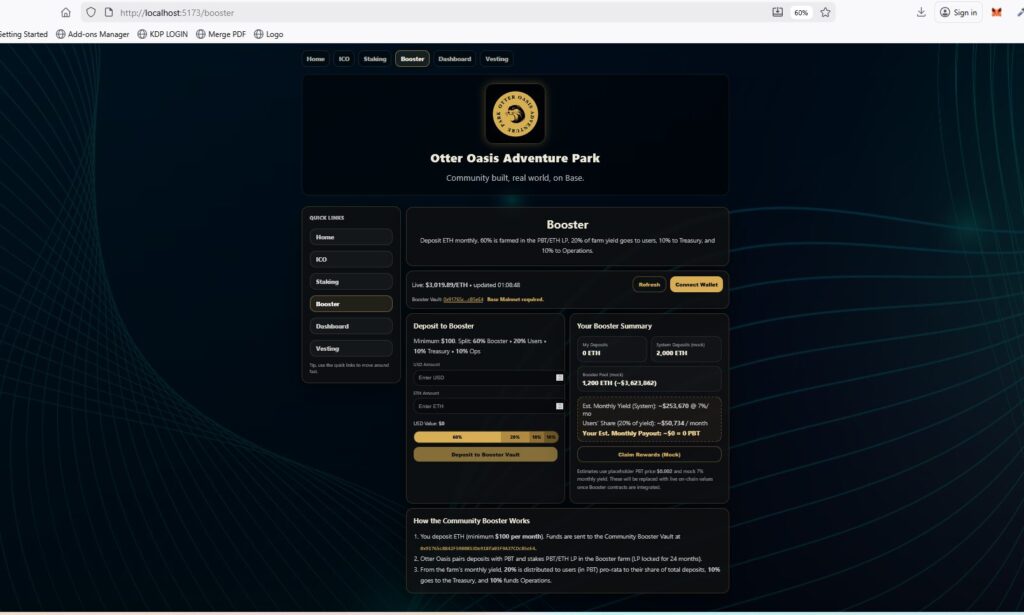
Task: Open the Vesting tab in top navigation
Action: [x=496, y=59]
